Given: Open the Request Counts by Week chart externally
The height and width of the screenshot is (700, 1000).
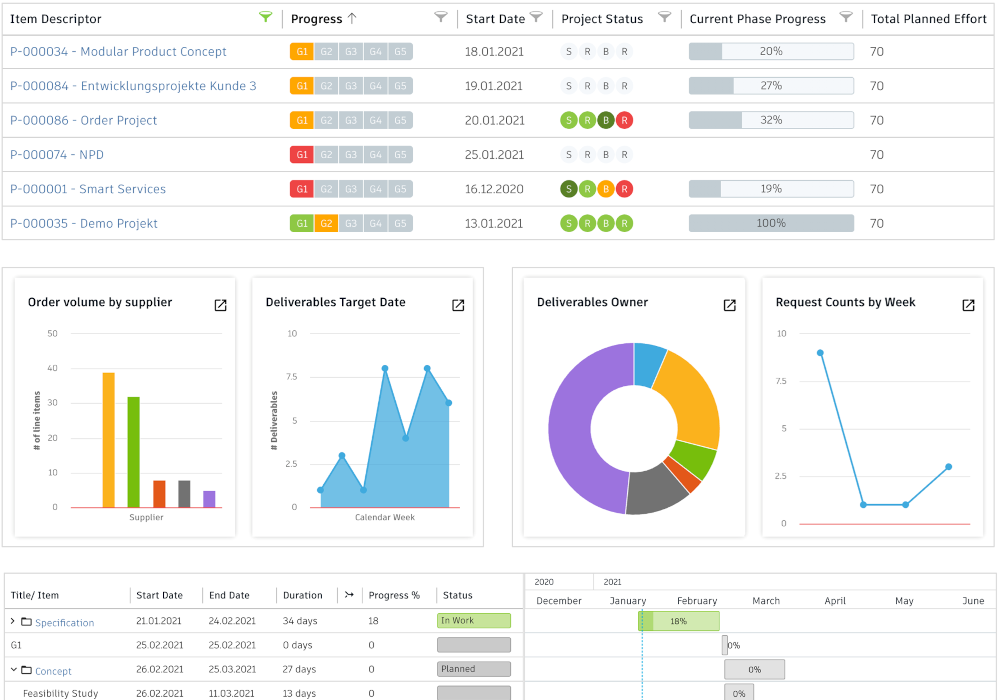Looking at the screenshot, I should tap(968, 305).
